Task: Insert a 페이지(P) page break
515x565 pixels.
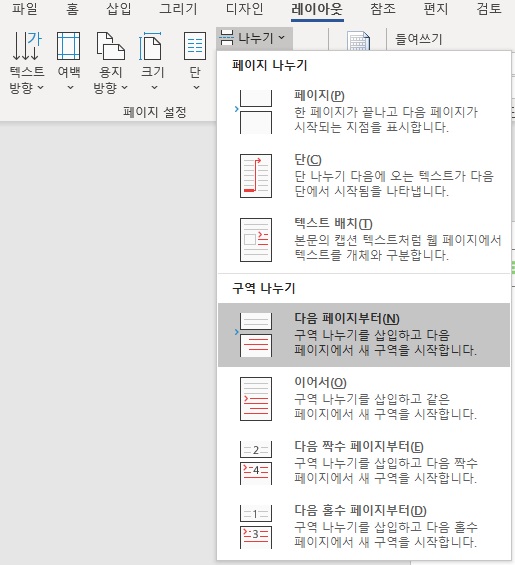Action: click(x=364, y=112)
